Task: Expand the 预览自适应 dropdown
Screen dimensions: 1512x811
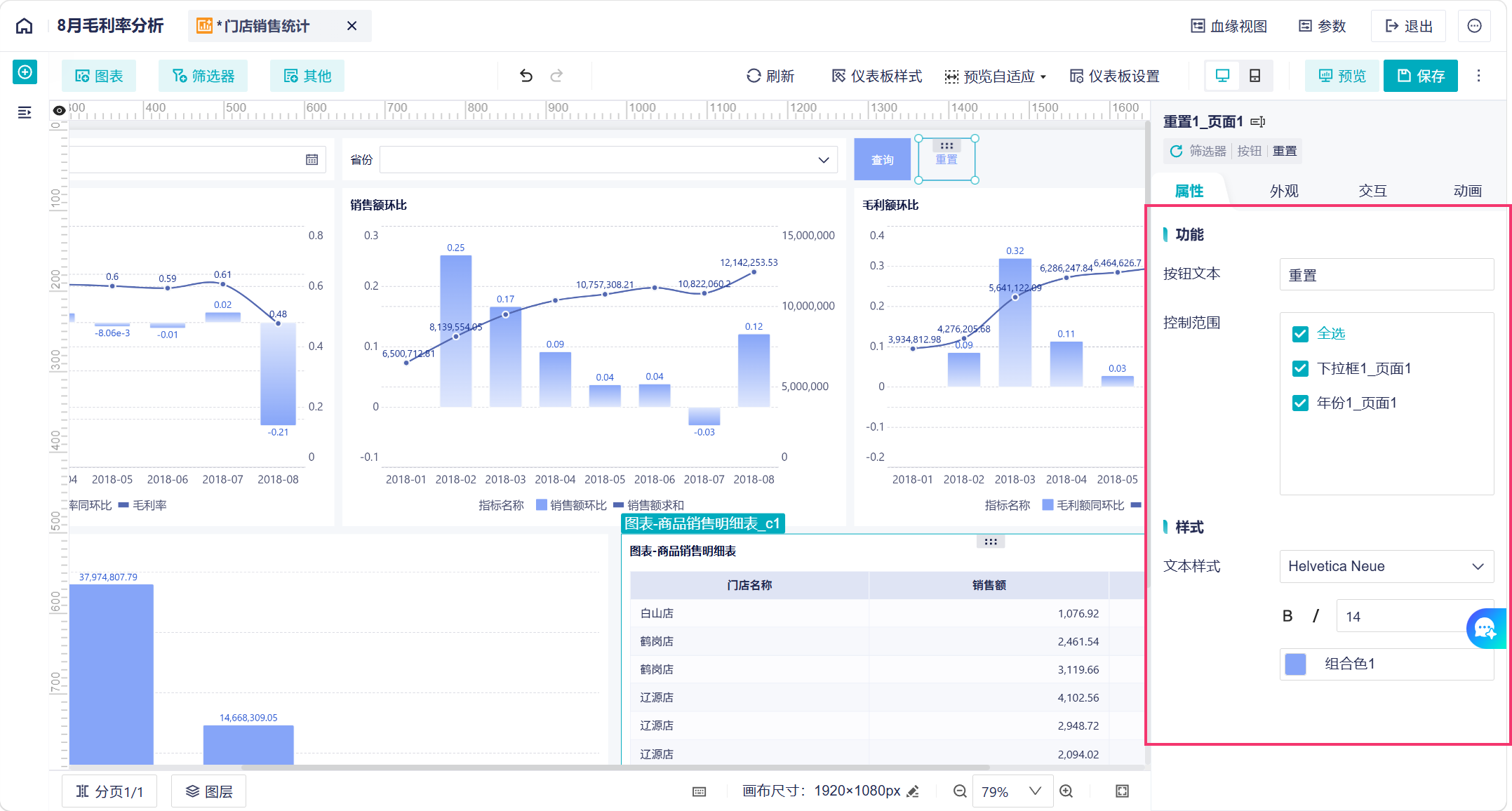Action: pyautogui.click(x=996, y=76)
